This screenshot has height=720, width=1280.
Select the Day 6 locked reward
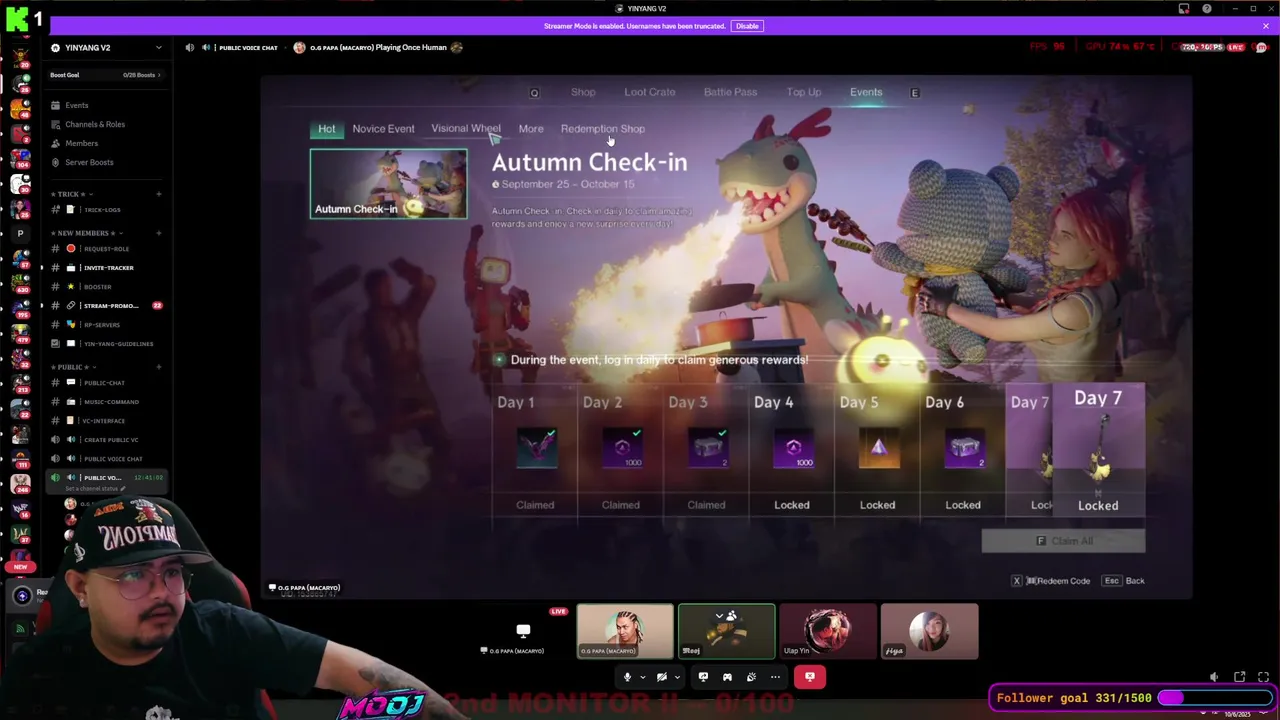965,448
